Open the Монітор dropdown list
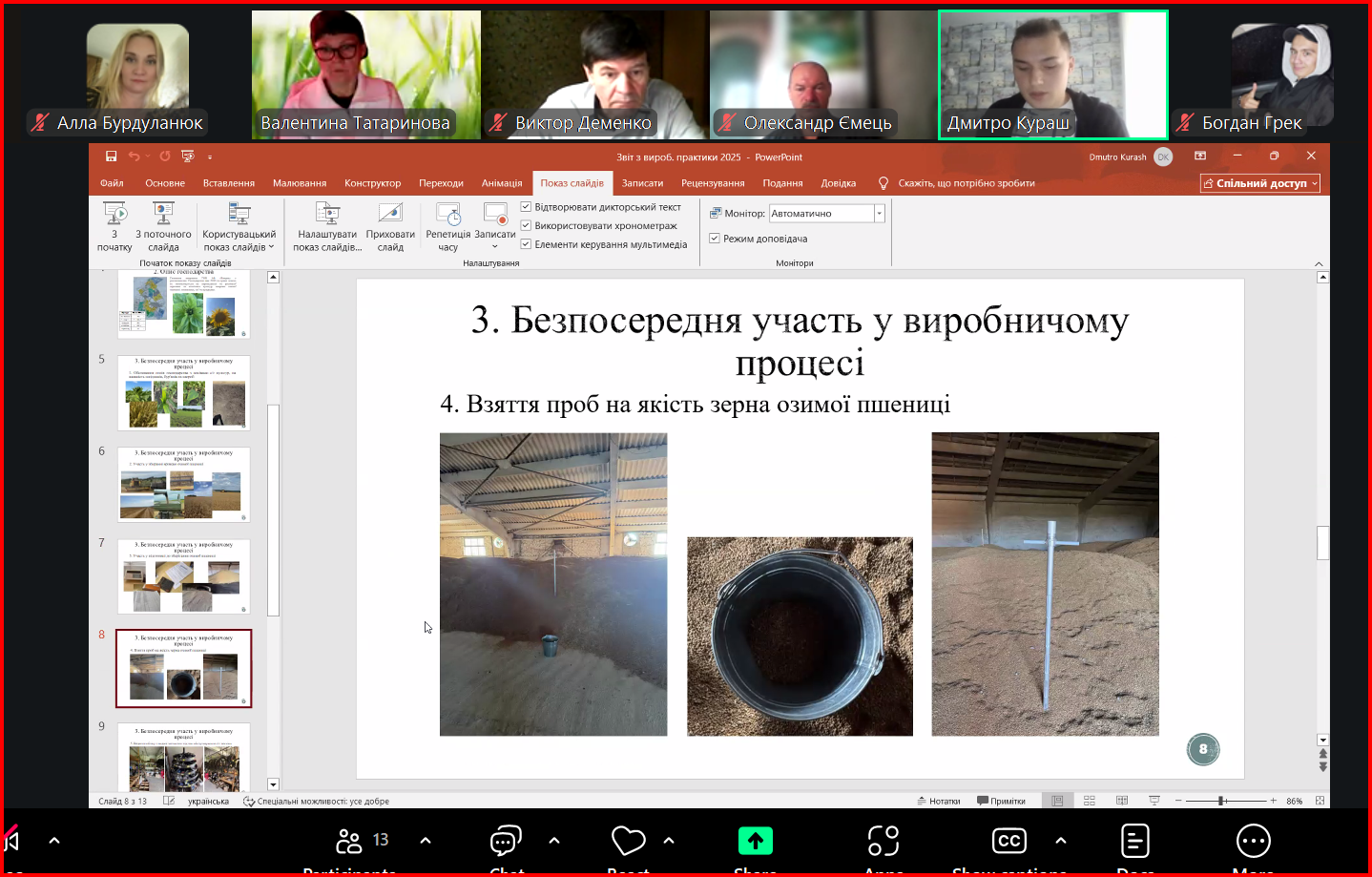The width and height of the screenshot is (1372, 877). point(879,214)
